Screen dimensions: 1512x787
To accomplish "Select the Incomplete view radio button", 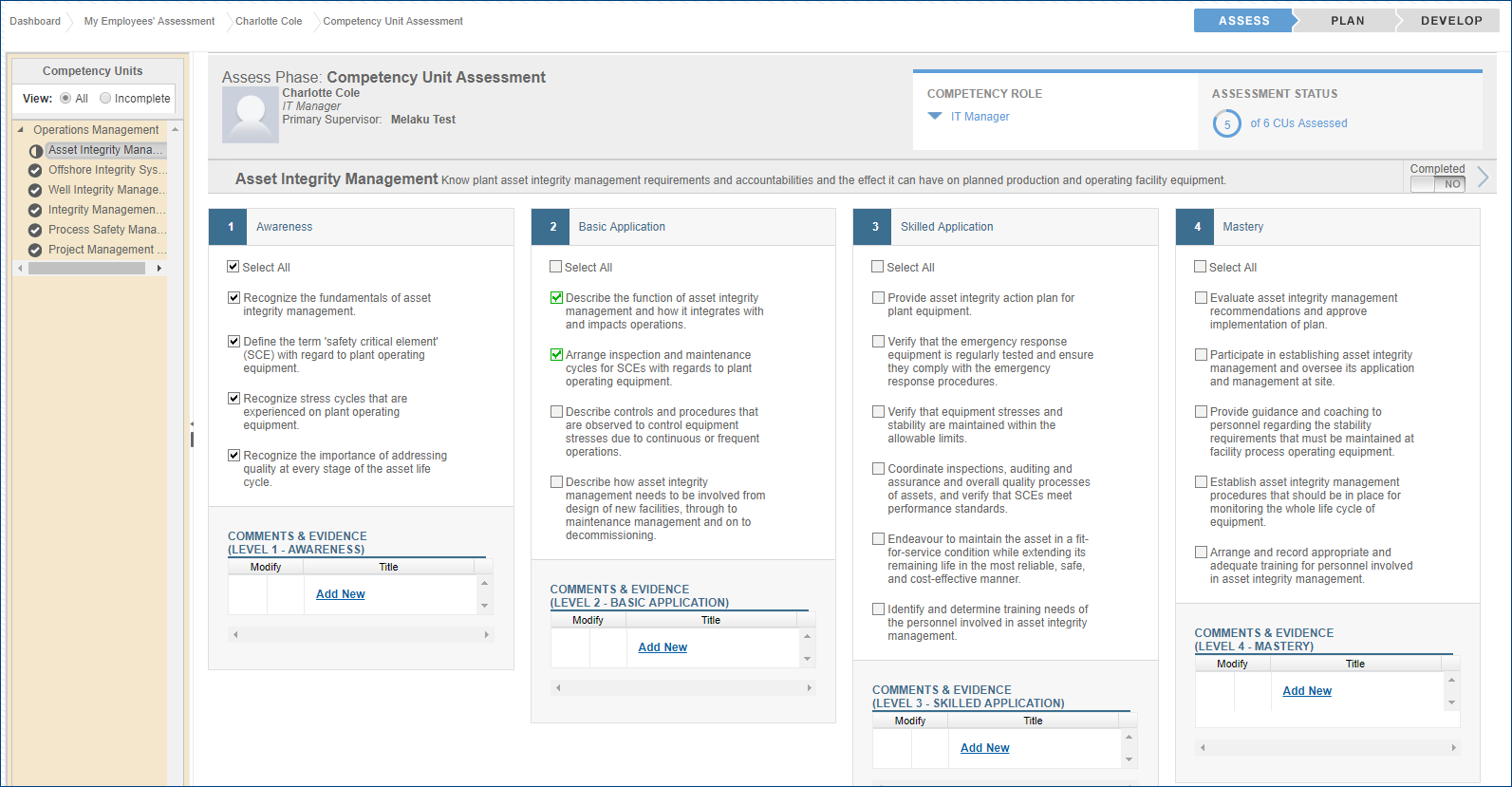I will pos(105,98).
